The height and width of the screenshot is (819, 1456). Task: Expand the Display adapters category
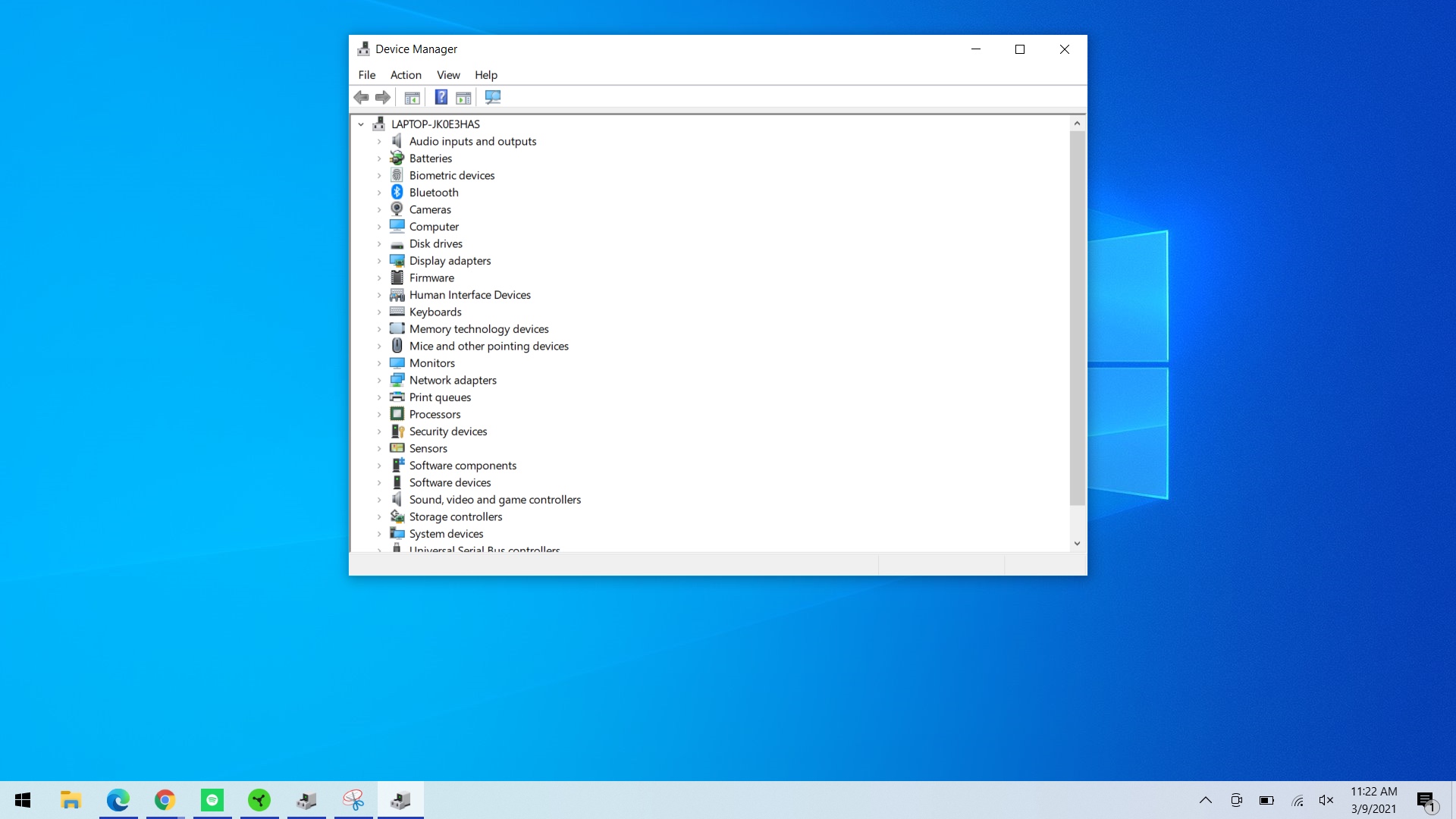(379, 260)
